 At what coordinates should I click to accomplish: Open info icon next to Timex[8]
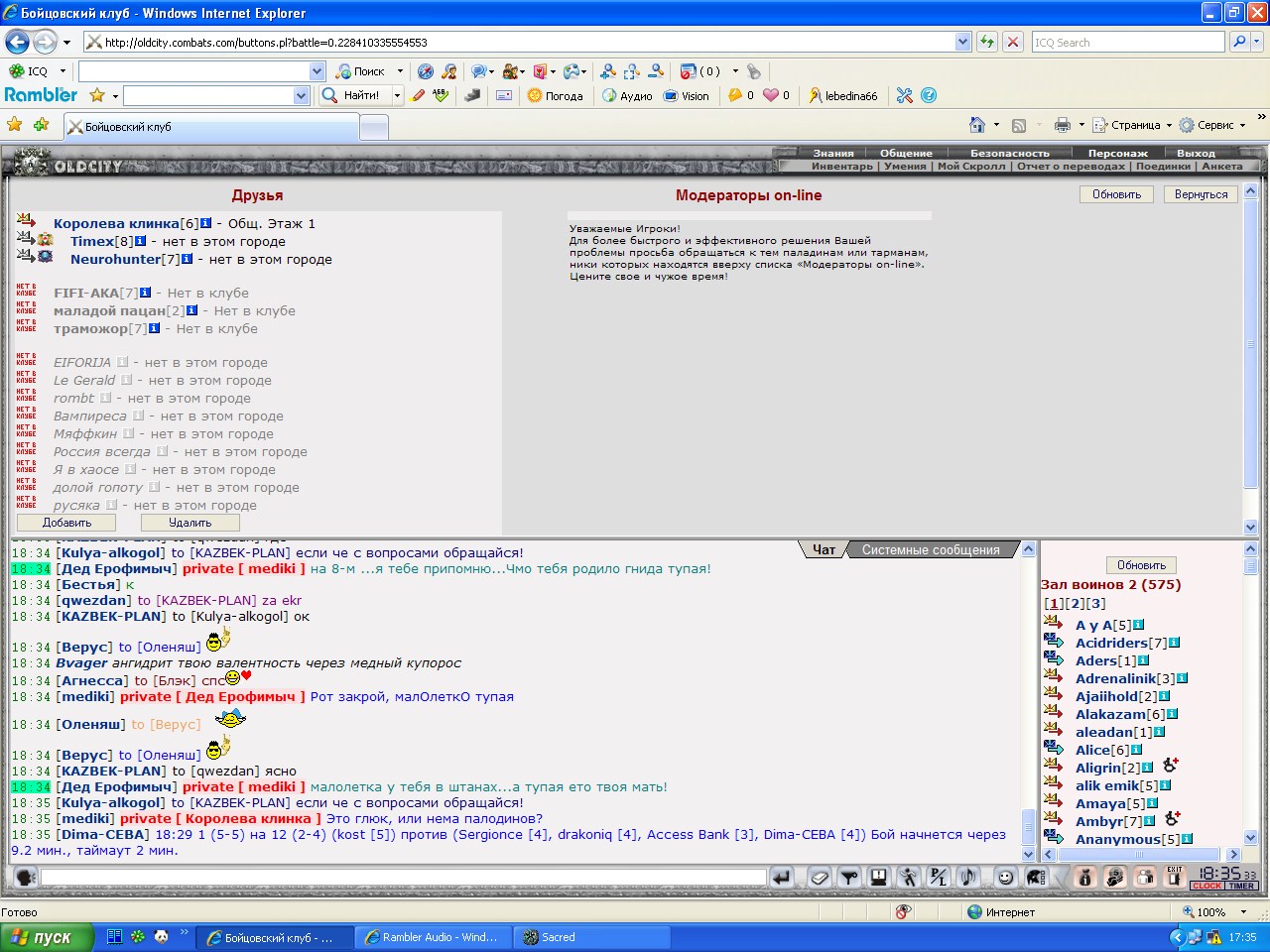pos(140,241)
